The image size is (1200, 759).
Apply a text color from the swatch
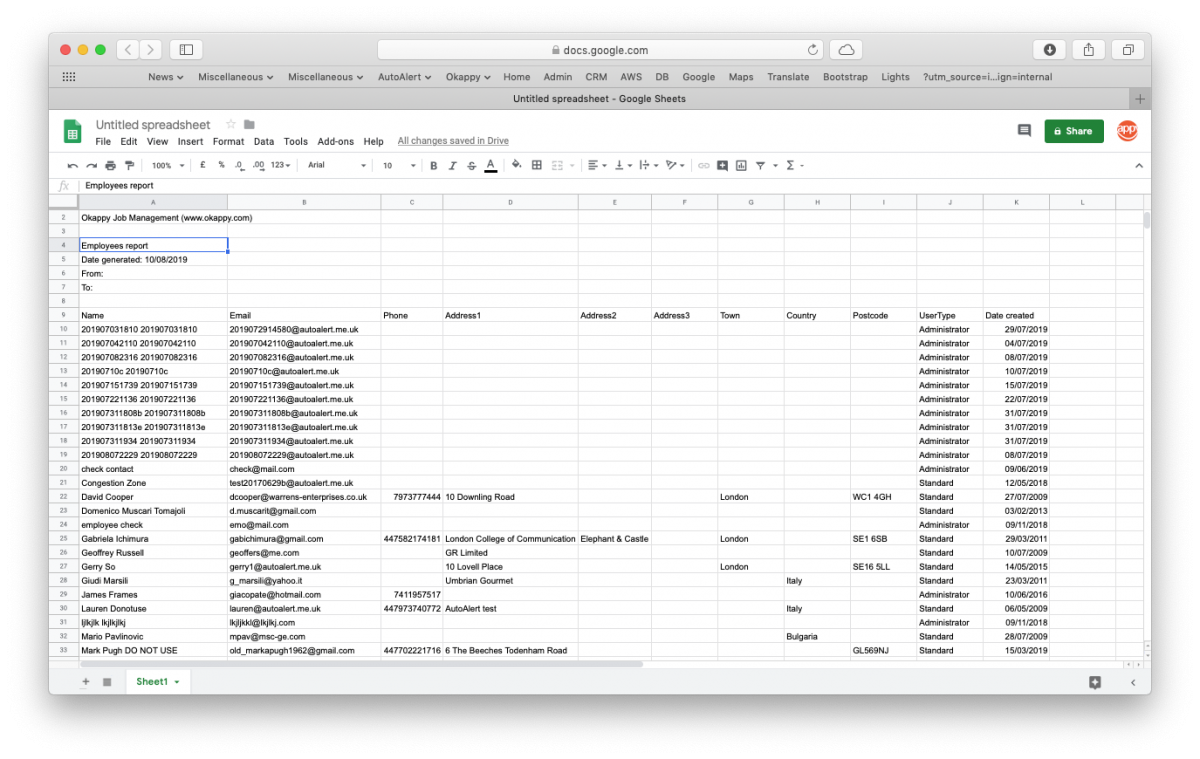point(490,165)
